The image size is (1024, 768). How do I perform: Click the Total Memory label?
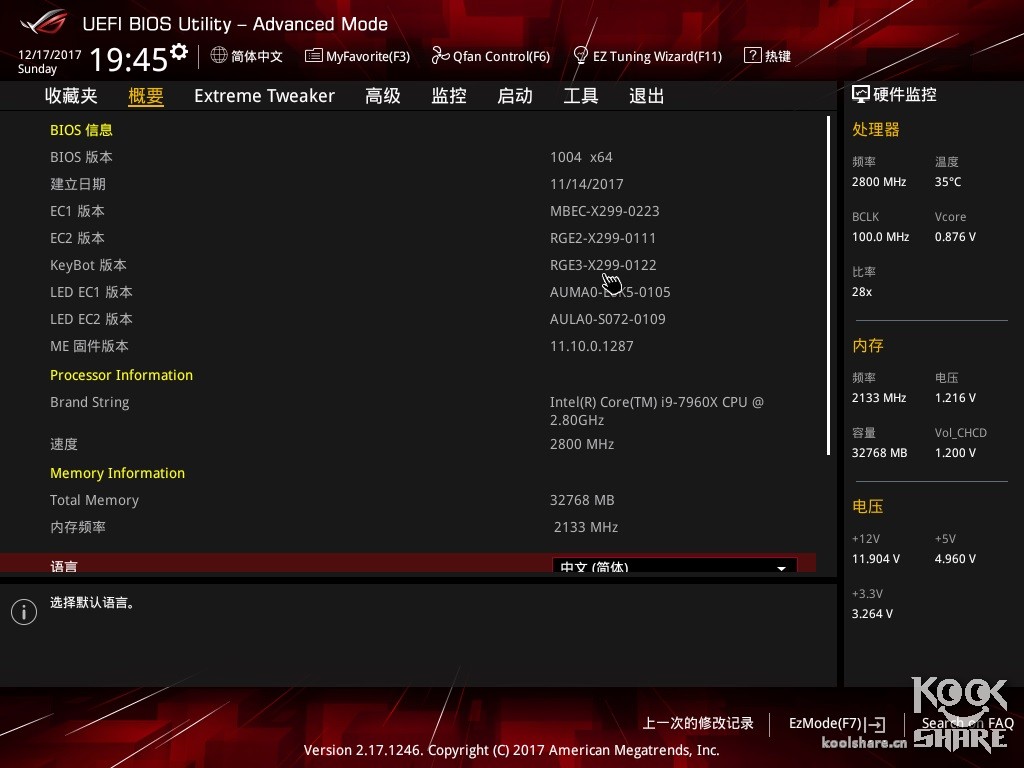click(95, 500)
